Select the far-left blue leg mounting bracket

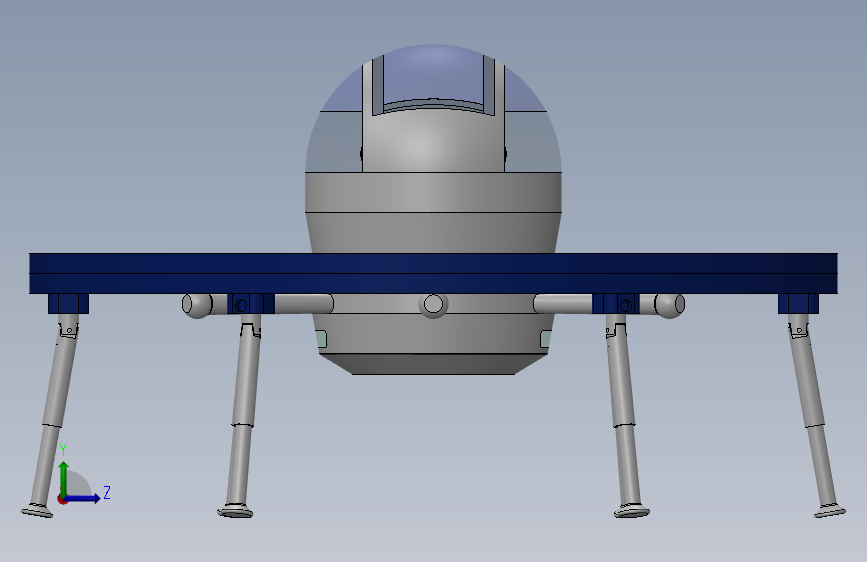68,304
